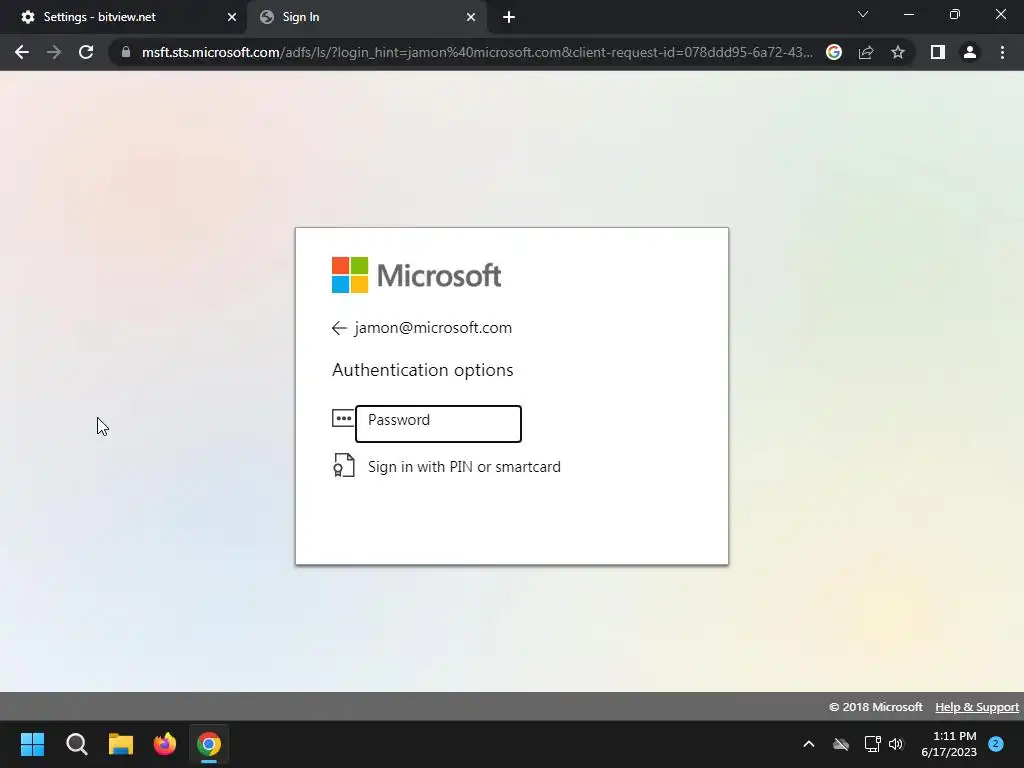Open the clock showing 1:11 PM

[x=949, y=744]
